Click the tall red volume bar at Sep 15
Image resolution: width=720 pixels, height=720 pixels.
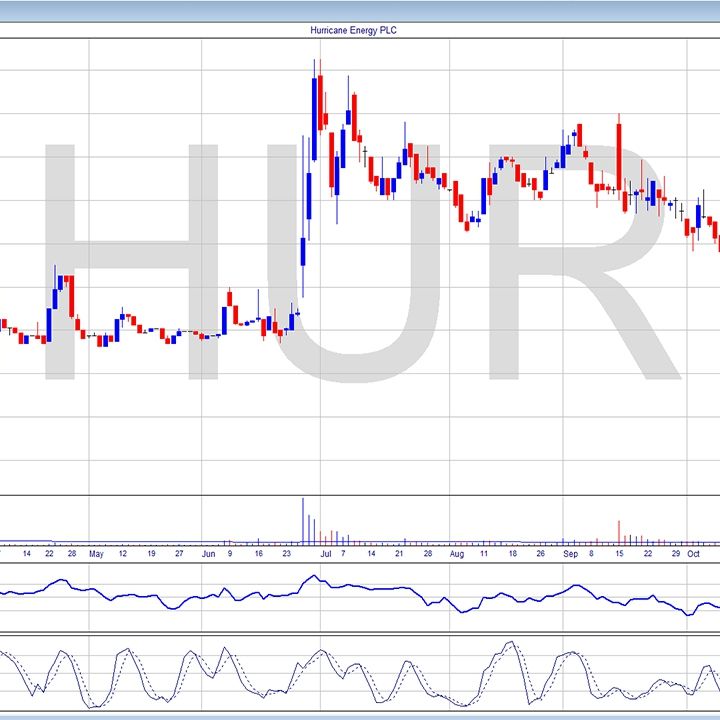619,531
